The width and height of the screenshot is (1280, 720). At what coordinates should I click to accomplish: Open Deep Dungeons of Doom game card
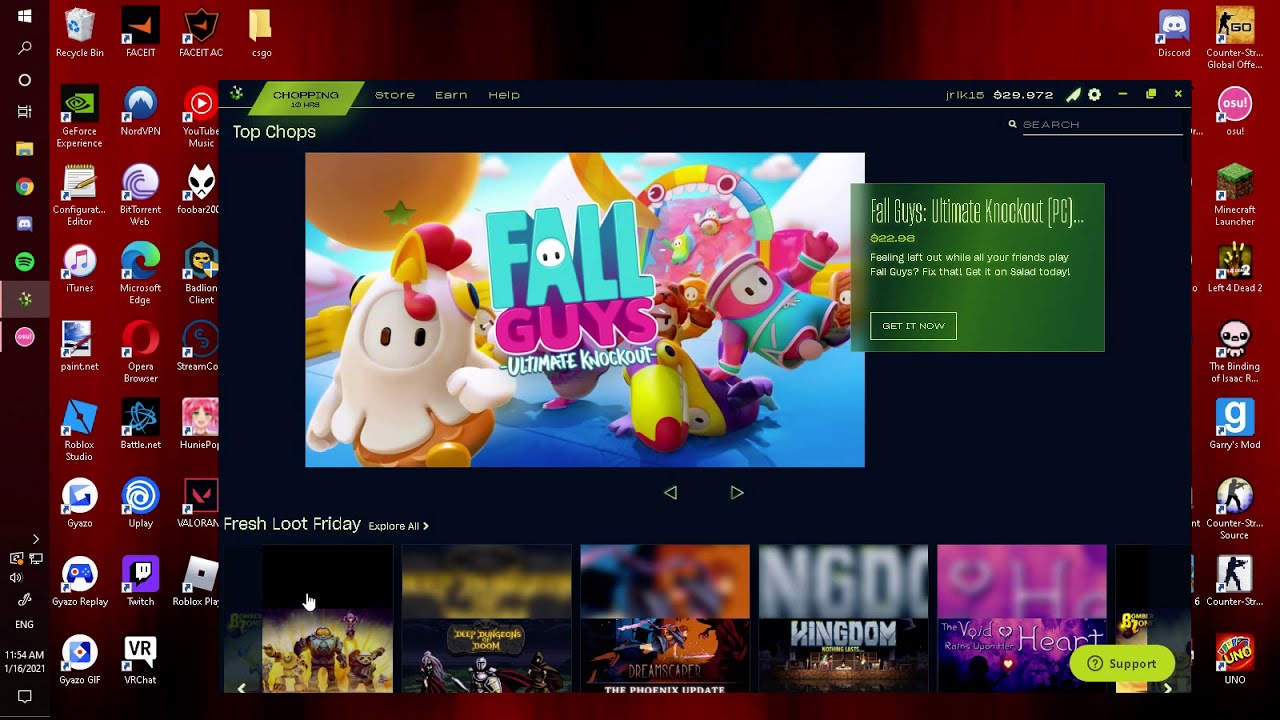[487, 619]
